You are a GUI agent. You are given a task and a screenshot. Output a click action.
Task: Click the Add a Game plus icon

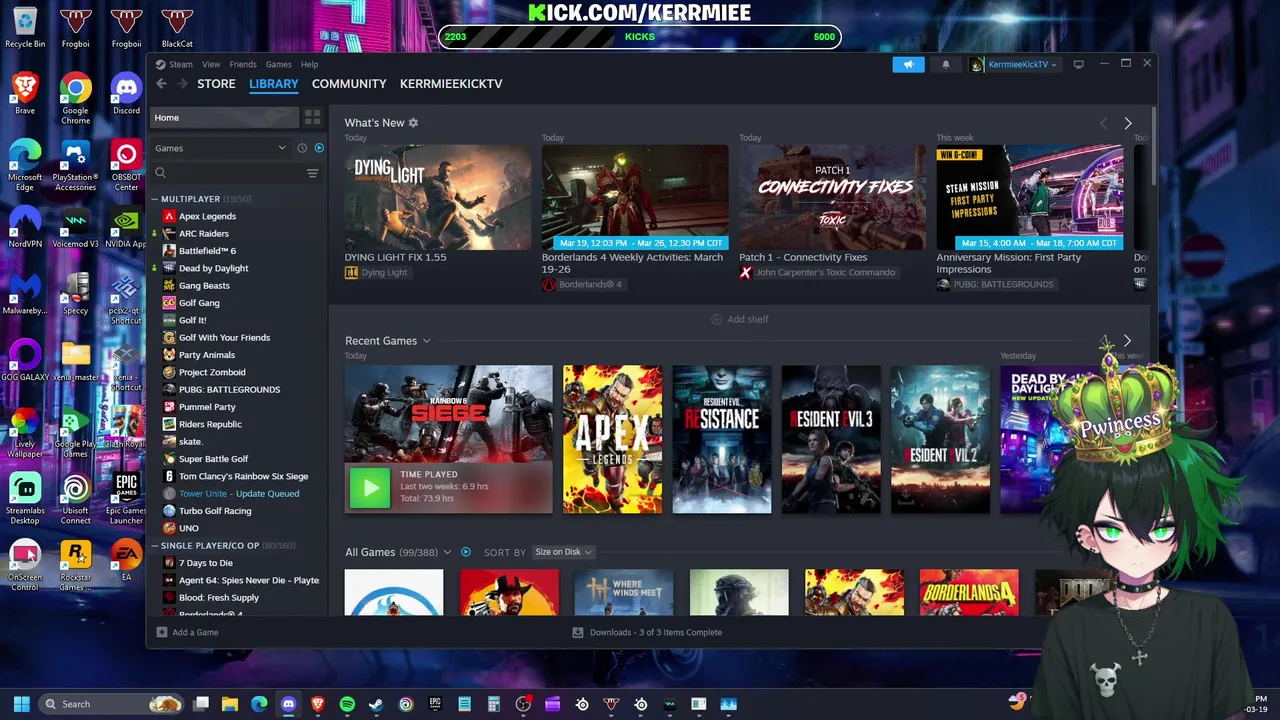[x=162, y=632]
